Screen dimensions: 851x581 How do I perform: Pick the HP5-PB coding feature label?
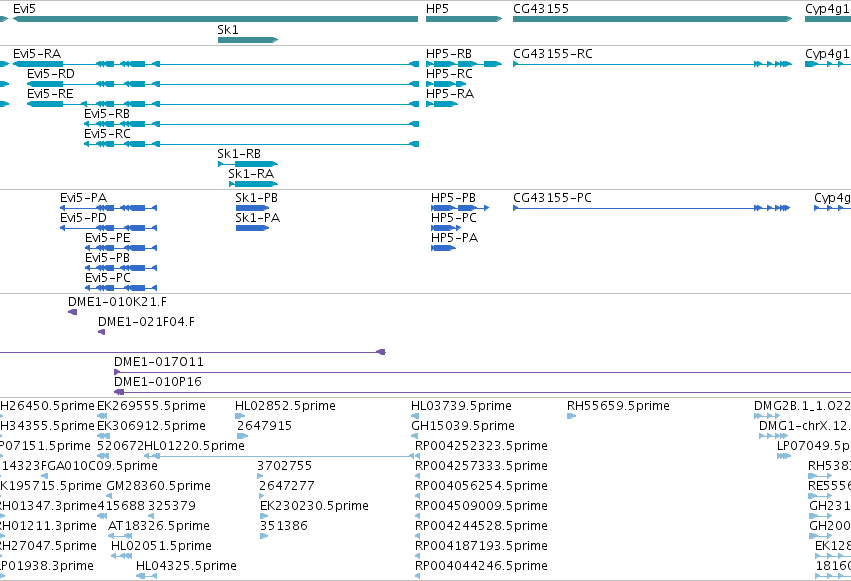point(453,198)
